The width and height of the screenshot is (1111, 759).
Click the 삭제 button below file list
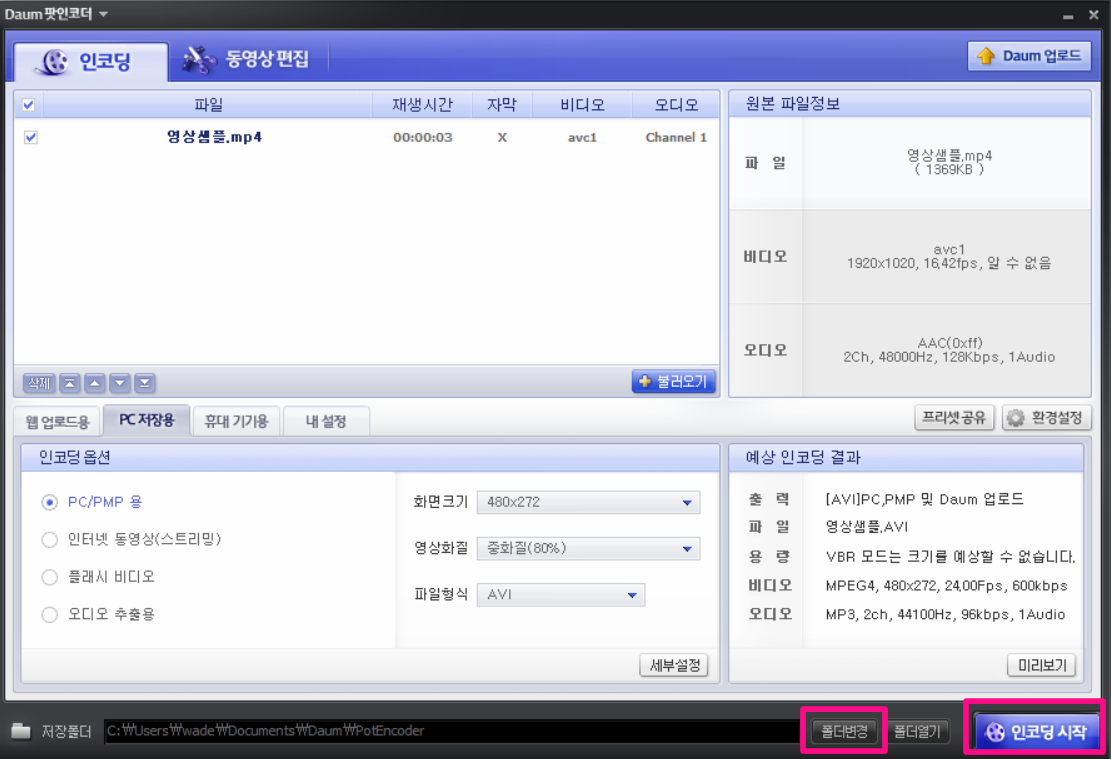(x=39, y=383)
